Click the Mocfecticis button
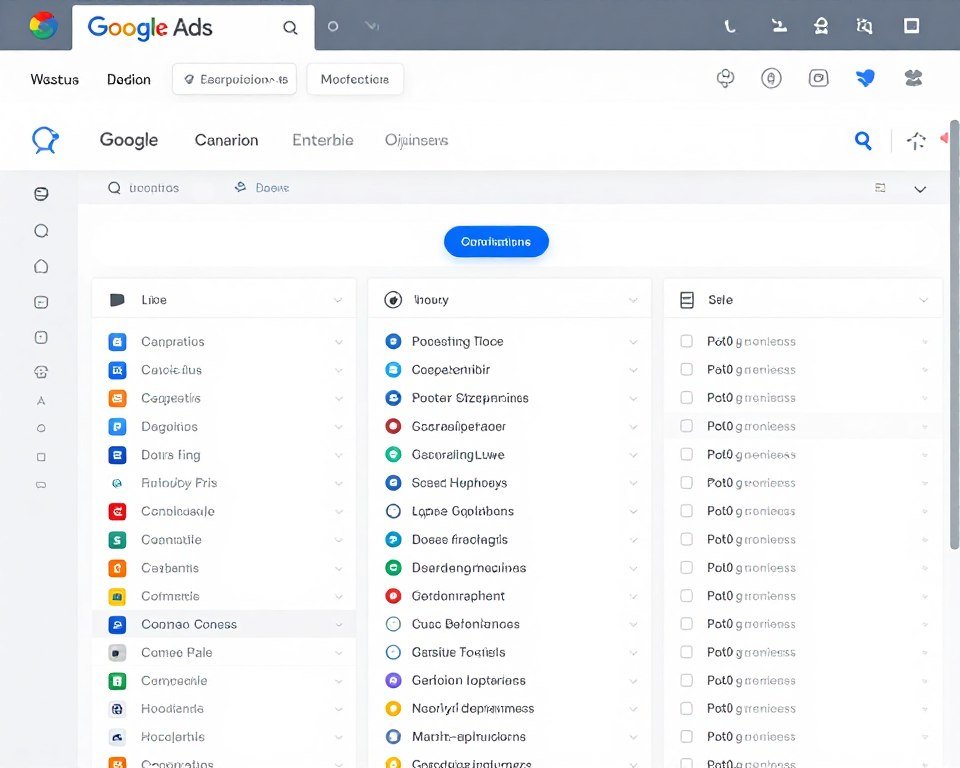The height and width of the screenshot is (768, 960). pyautogui.click(x=355, y=79)
